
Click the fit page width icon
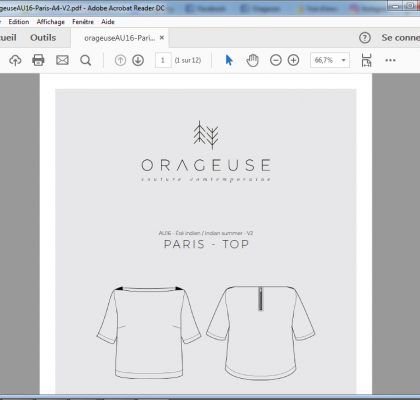pos(366,60)
